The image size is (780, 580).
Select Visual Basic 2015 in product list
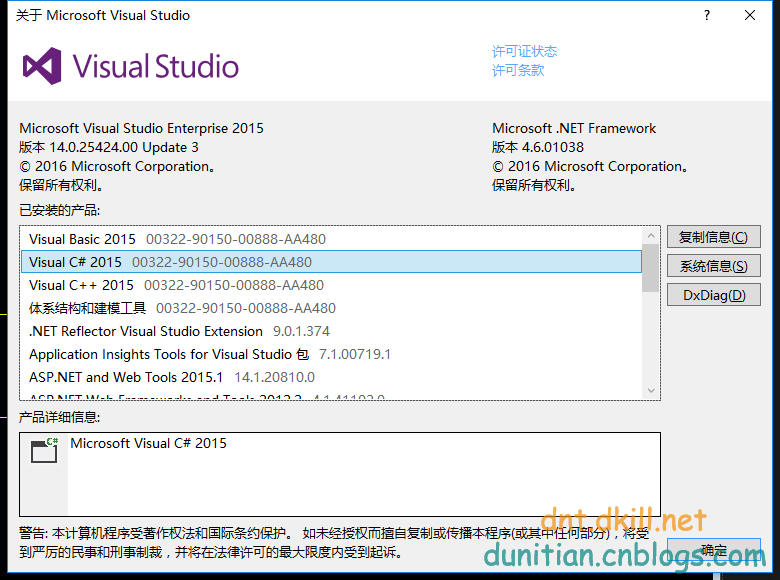pos(331,239)
